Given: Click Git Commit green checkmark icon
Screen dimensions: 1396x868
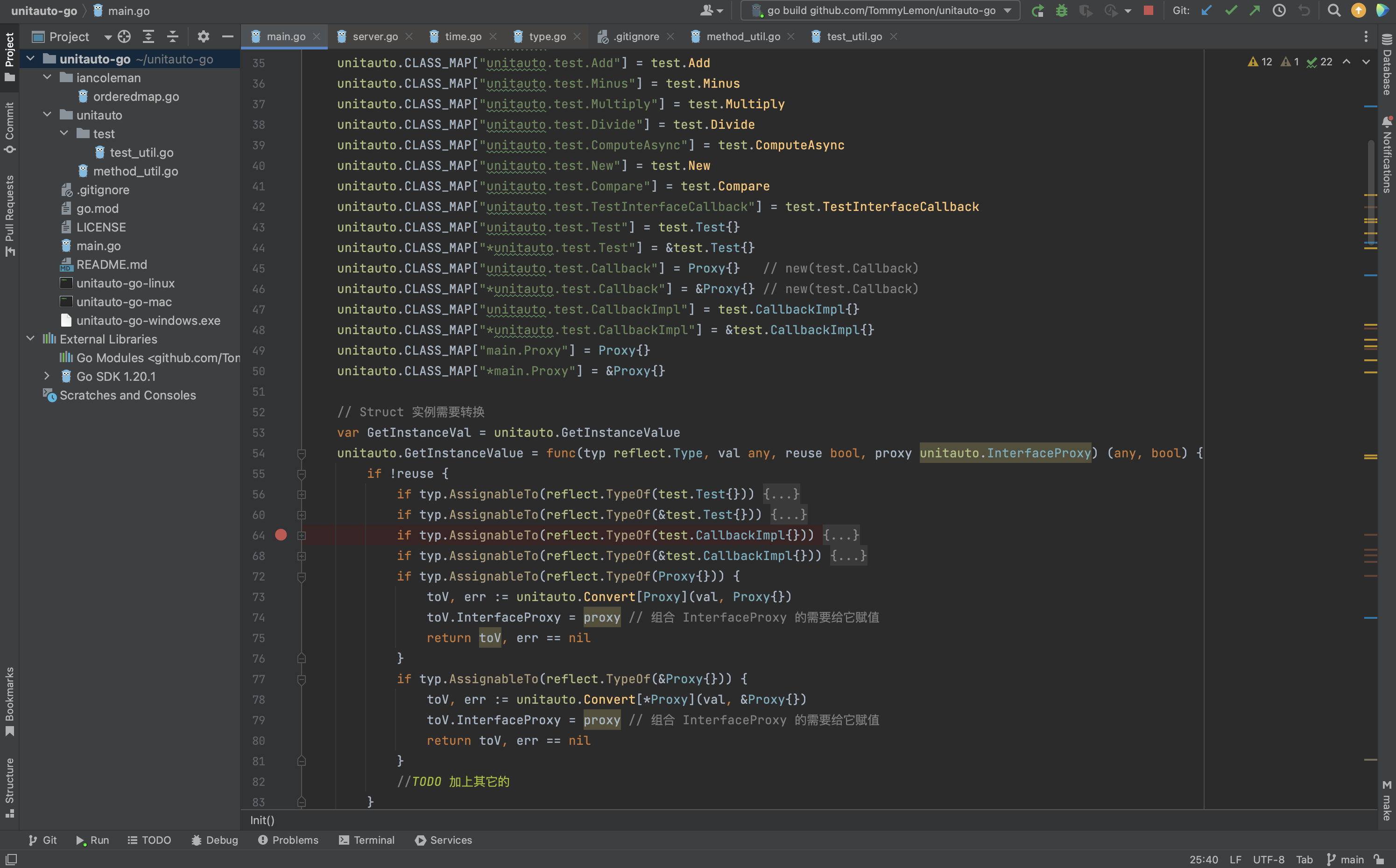Looking at the screenshot, I should click(1231, 10).
